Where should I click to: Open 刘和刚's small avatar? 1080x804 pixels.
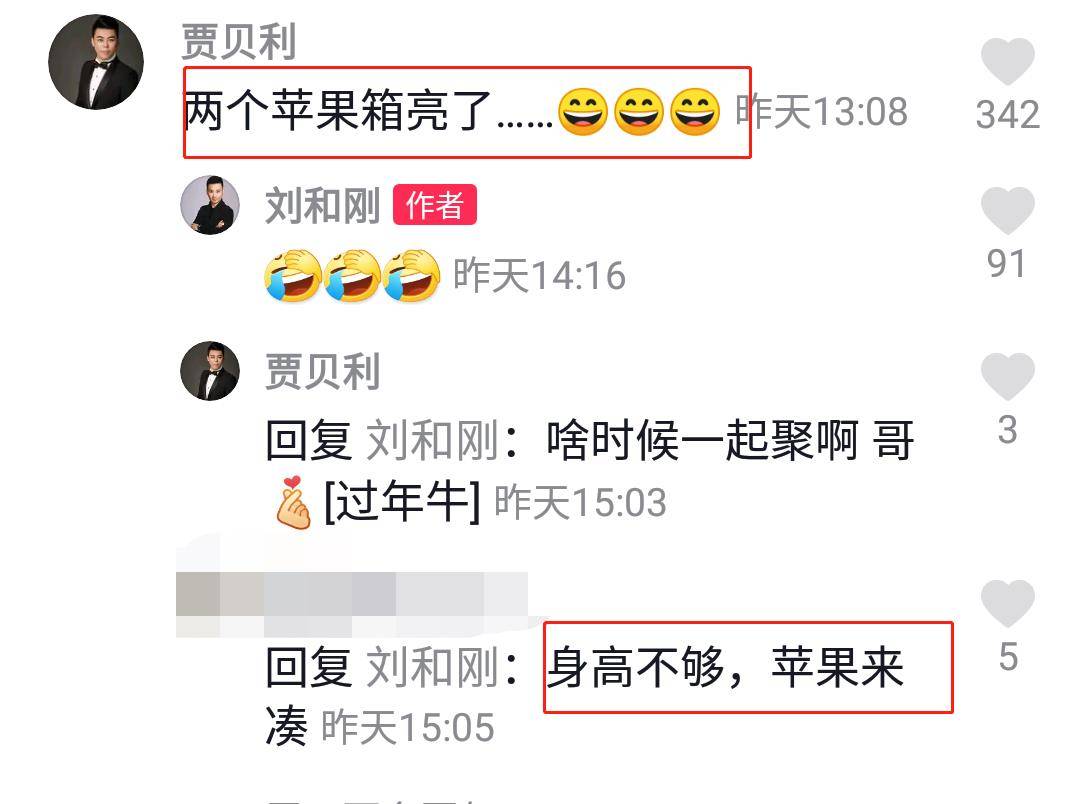(x=210, y=205)
